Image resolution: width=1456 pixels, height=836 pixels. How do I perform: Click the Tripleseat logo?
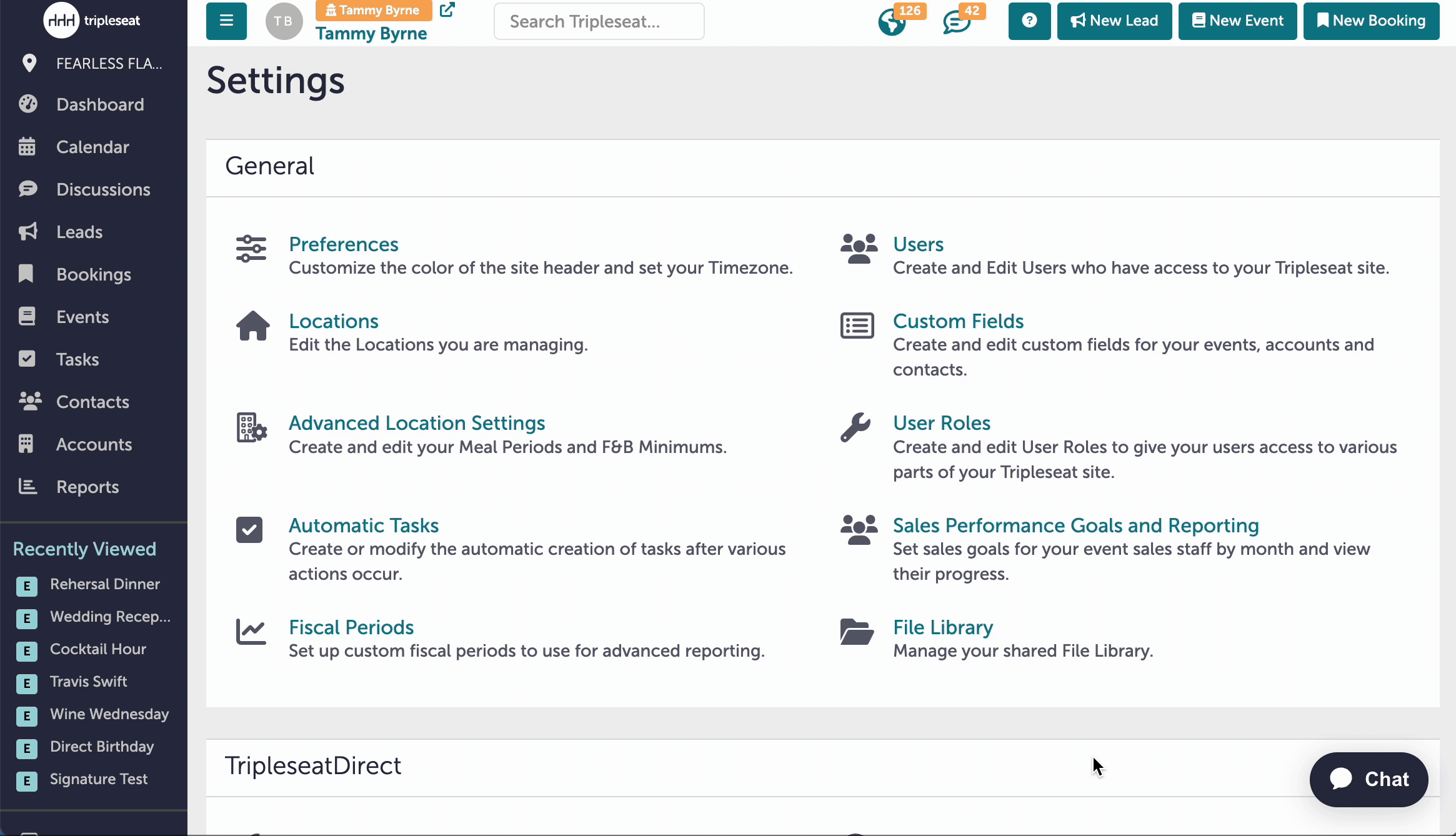point(92,20)
